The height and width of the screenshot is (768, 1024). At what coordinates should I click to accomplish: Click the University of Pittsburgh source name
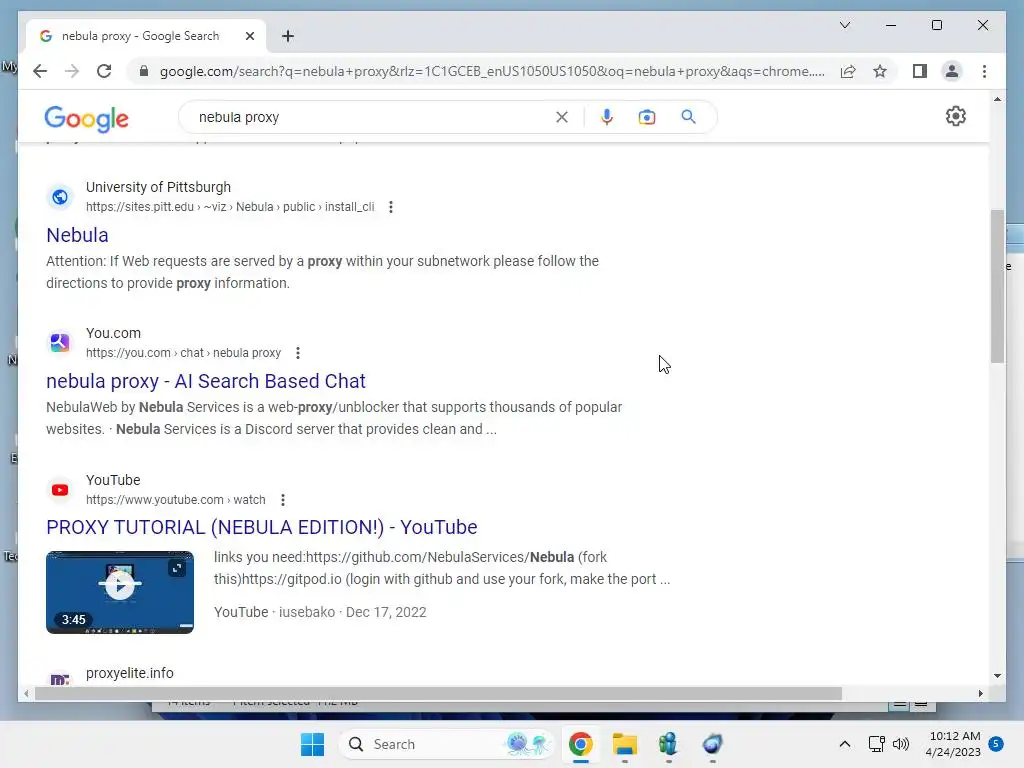point(158,187)
